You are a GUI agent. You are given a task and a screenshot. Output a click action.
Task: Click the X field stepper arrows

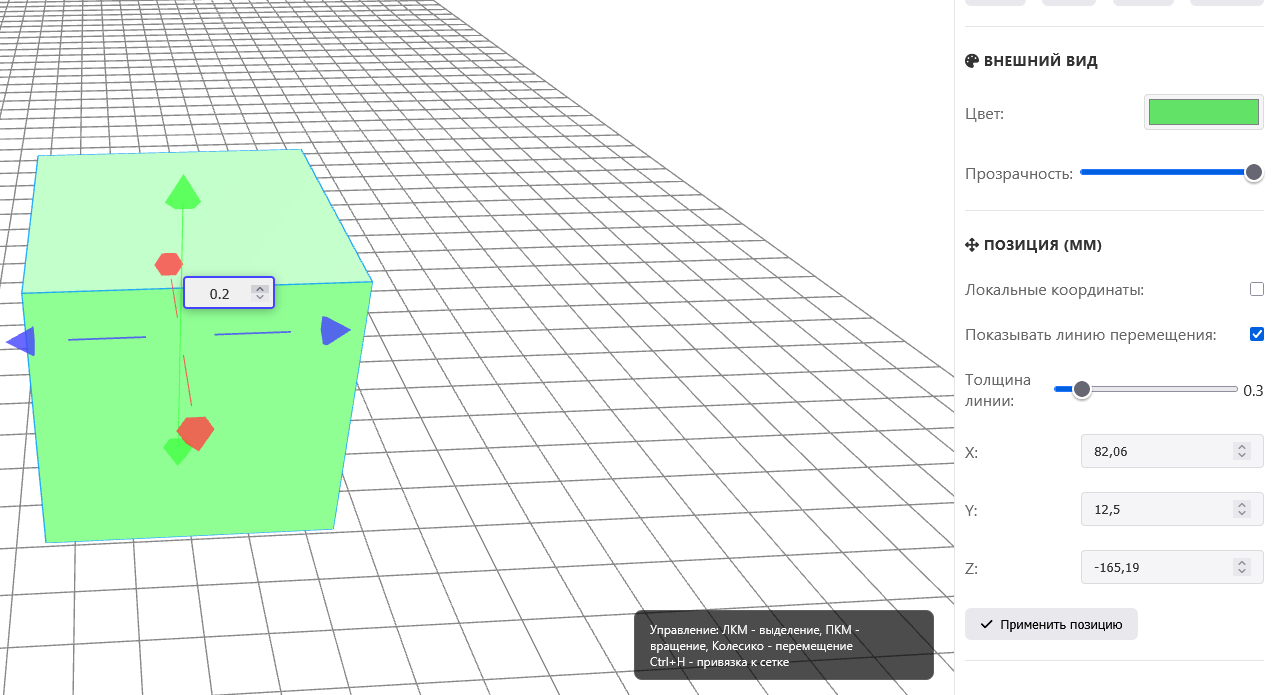1242,451
